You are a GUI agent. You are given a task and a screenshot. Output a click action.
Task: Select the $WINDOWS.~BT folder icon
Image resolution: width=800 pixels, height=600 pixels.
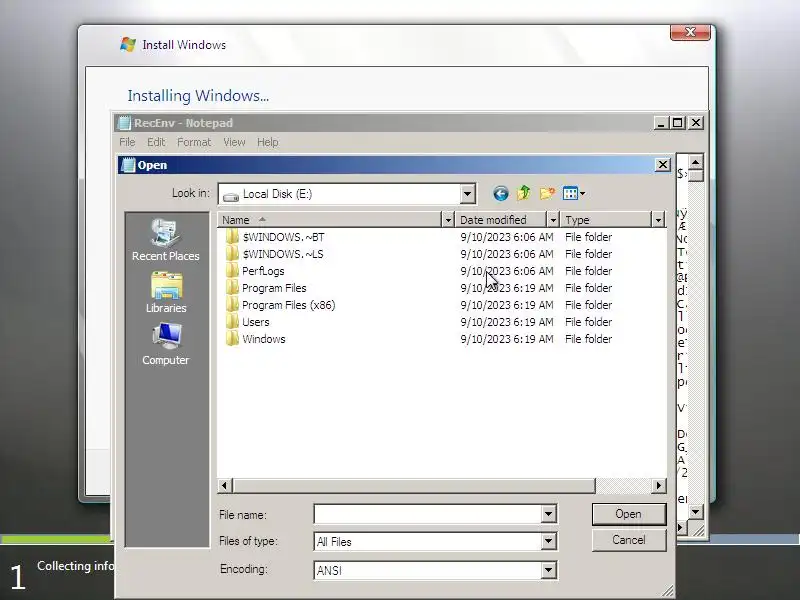pos(232,237)
